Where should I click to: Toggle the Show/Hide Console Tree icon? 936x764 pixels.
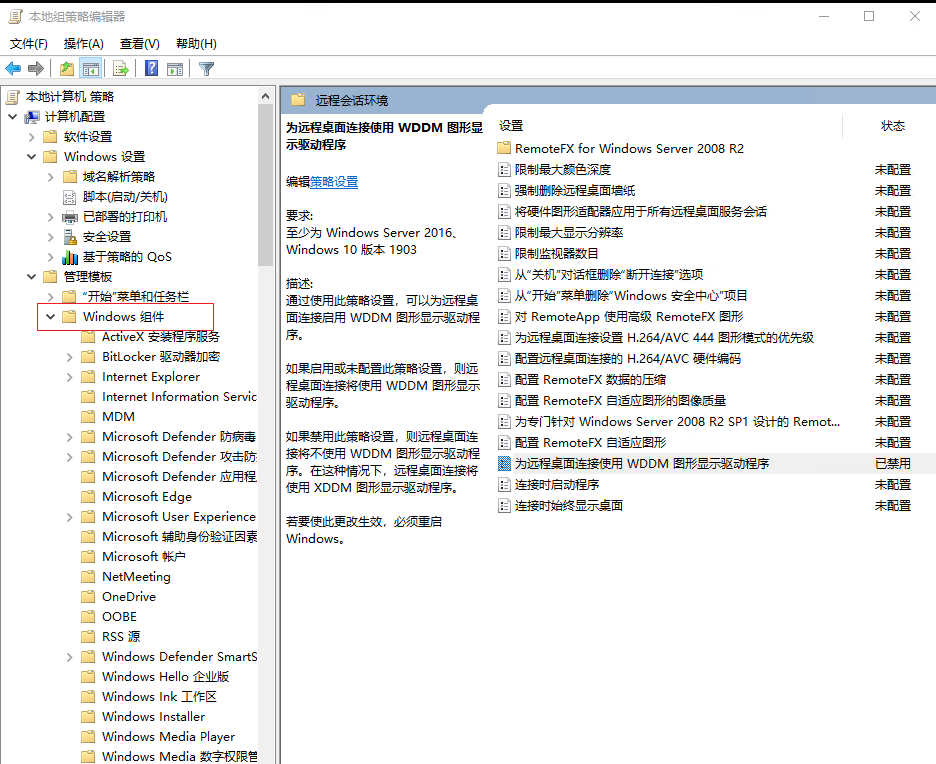click(x=91, y=69)
